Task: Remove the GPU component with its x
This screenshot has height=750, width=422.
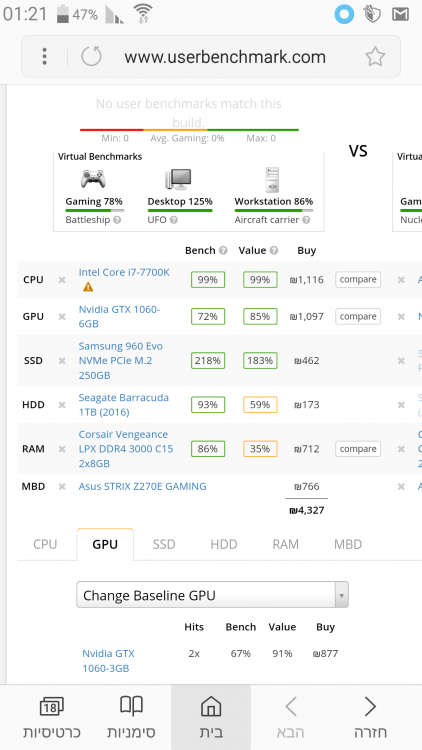Action: click(x=62, y=316)
